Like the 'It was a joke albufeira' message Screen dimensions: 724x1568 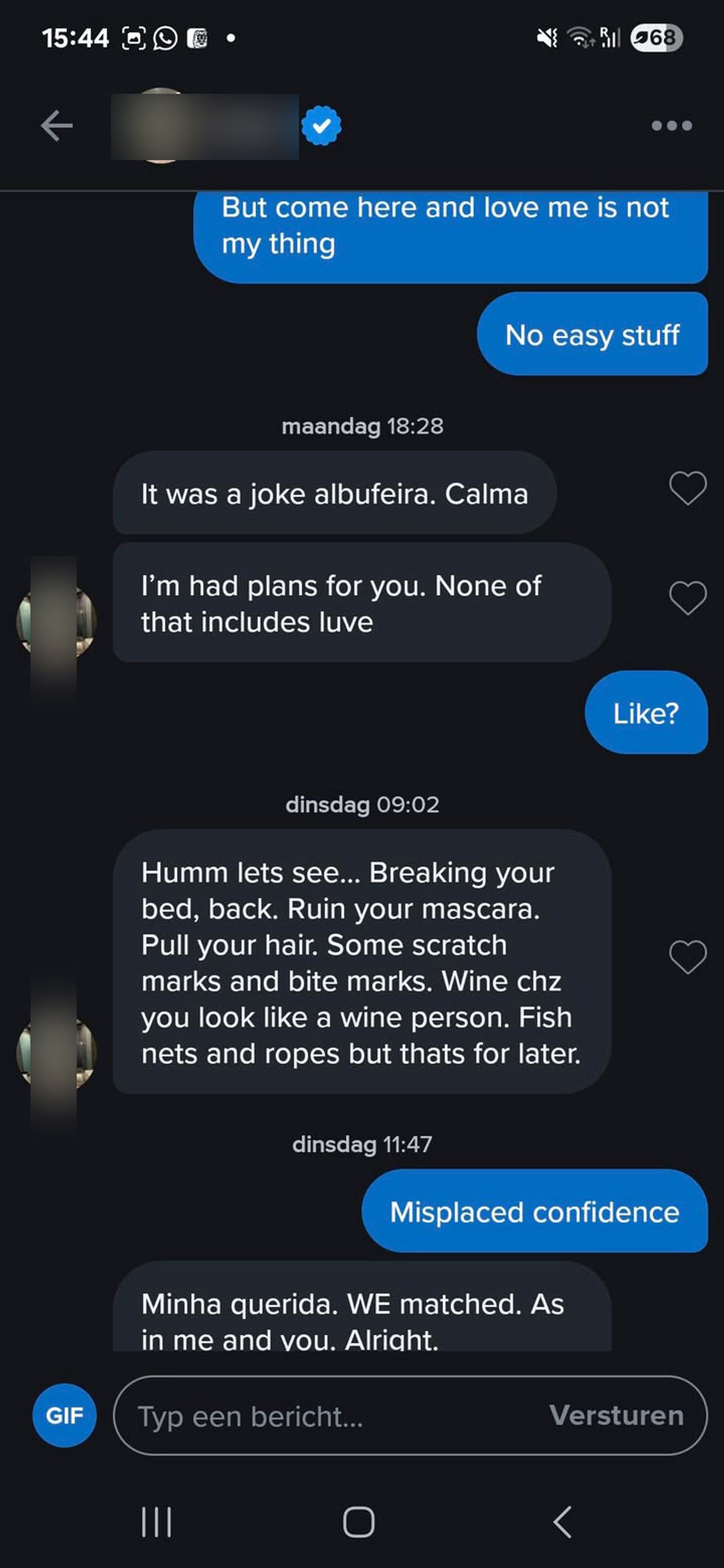click(x=687, y=488)
